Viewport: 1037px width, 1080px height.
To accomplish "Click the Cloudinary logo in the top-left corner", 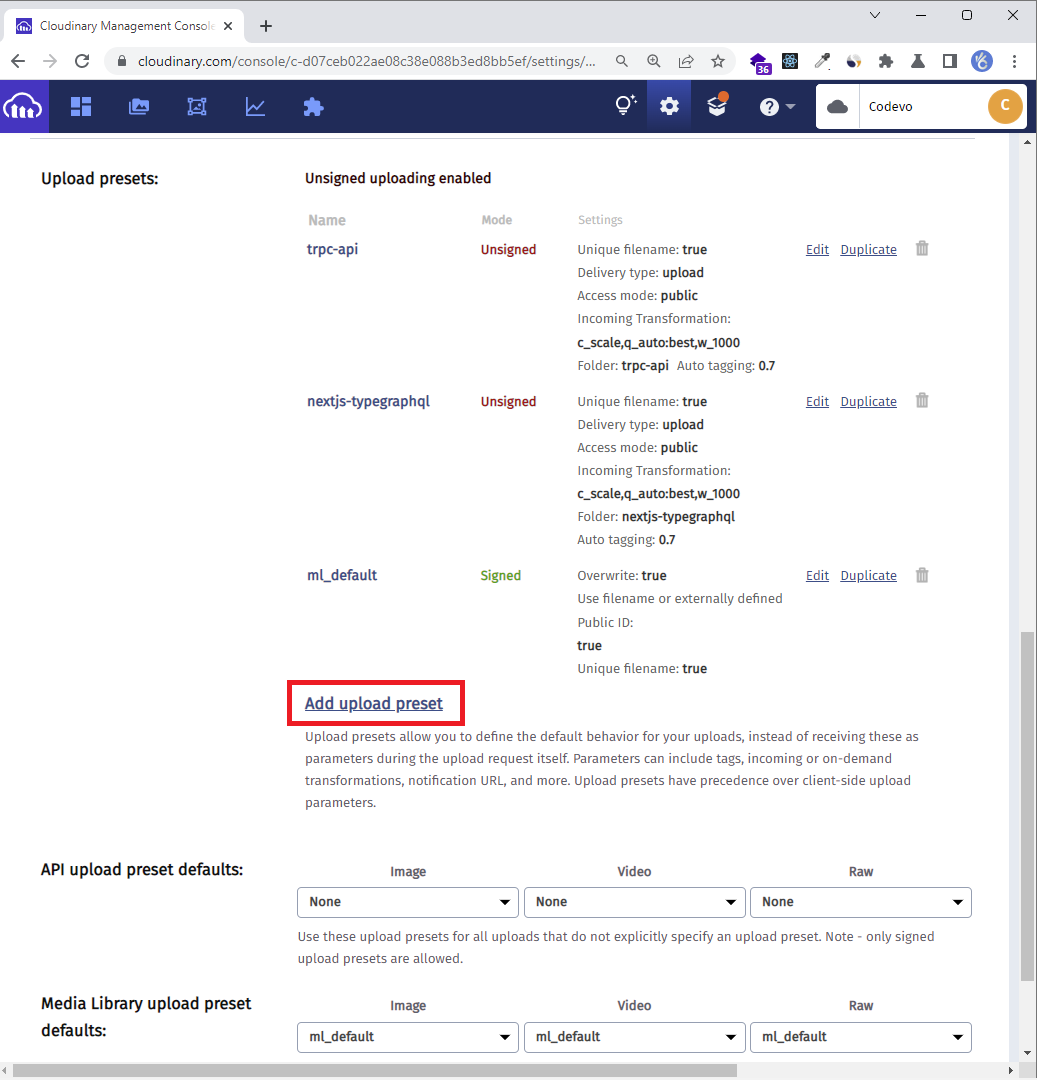I will click(x=23, y=106).
